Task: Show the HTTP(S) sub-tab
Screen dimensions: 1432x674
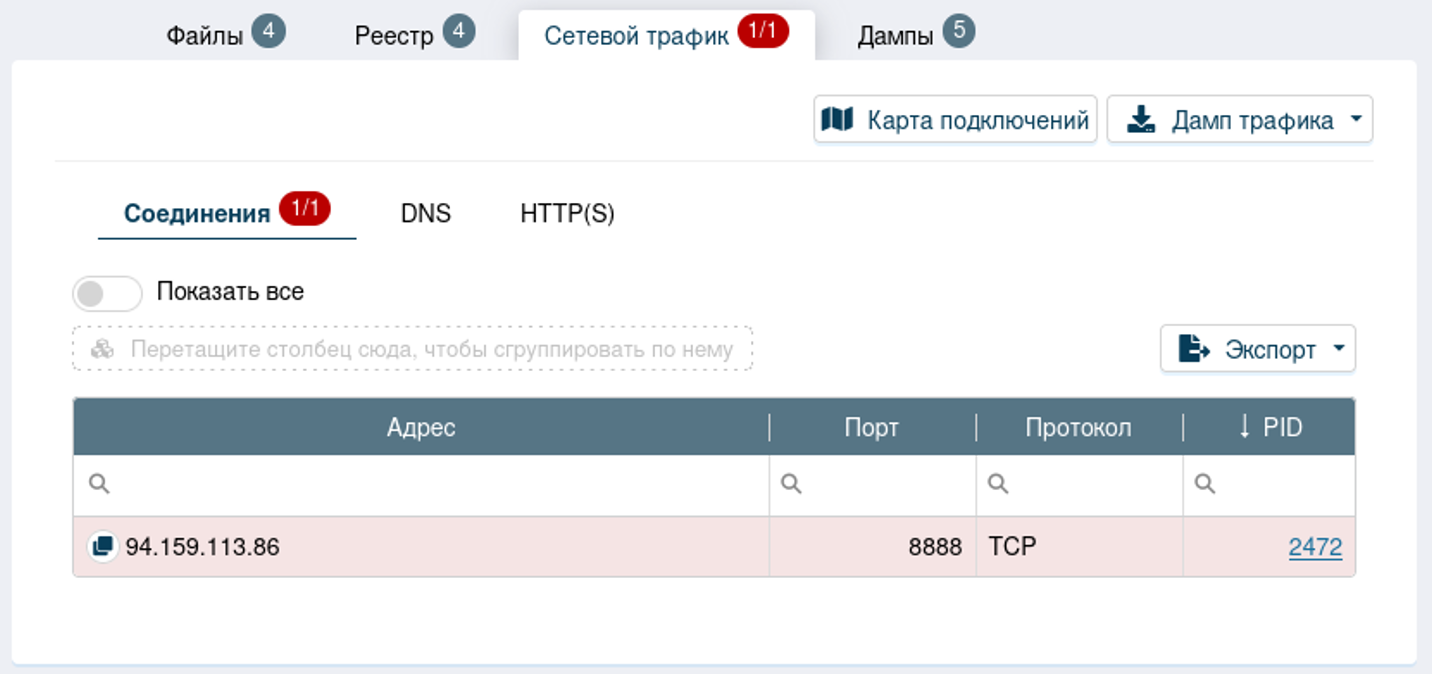Action: coord(567,213)
